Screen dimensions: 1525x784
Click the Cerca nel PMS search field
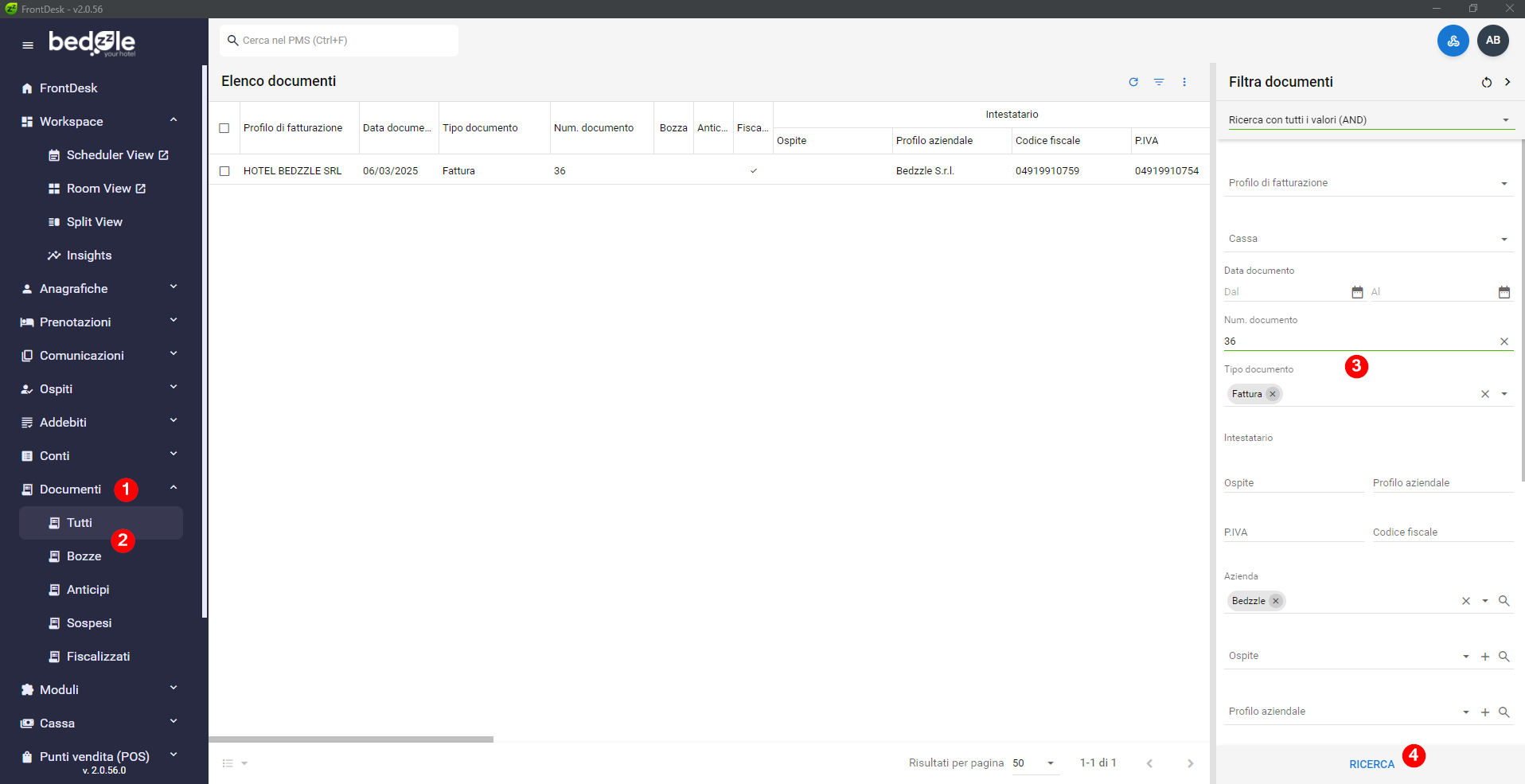(x=342, y=41)
